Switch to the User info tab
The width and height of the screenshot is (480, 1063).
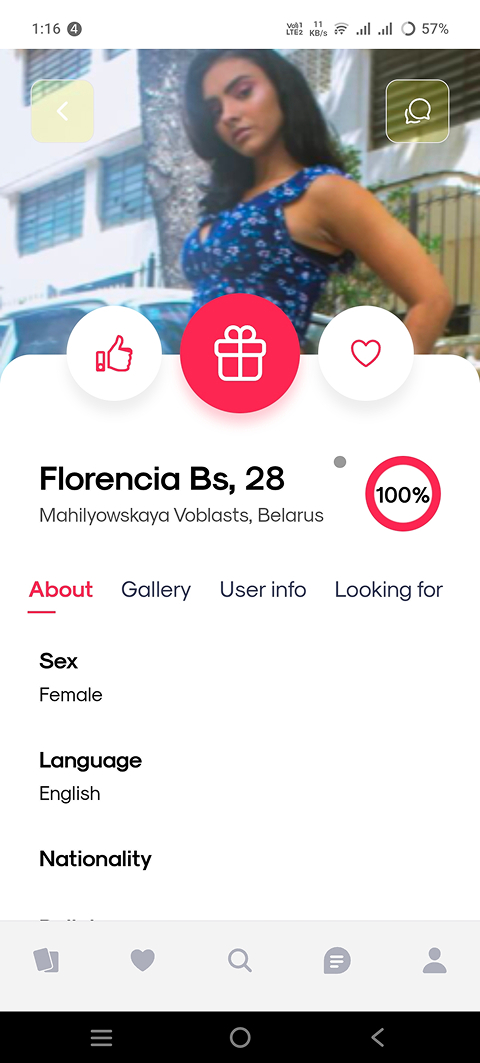(263, 590)
